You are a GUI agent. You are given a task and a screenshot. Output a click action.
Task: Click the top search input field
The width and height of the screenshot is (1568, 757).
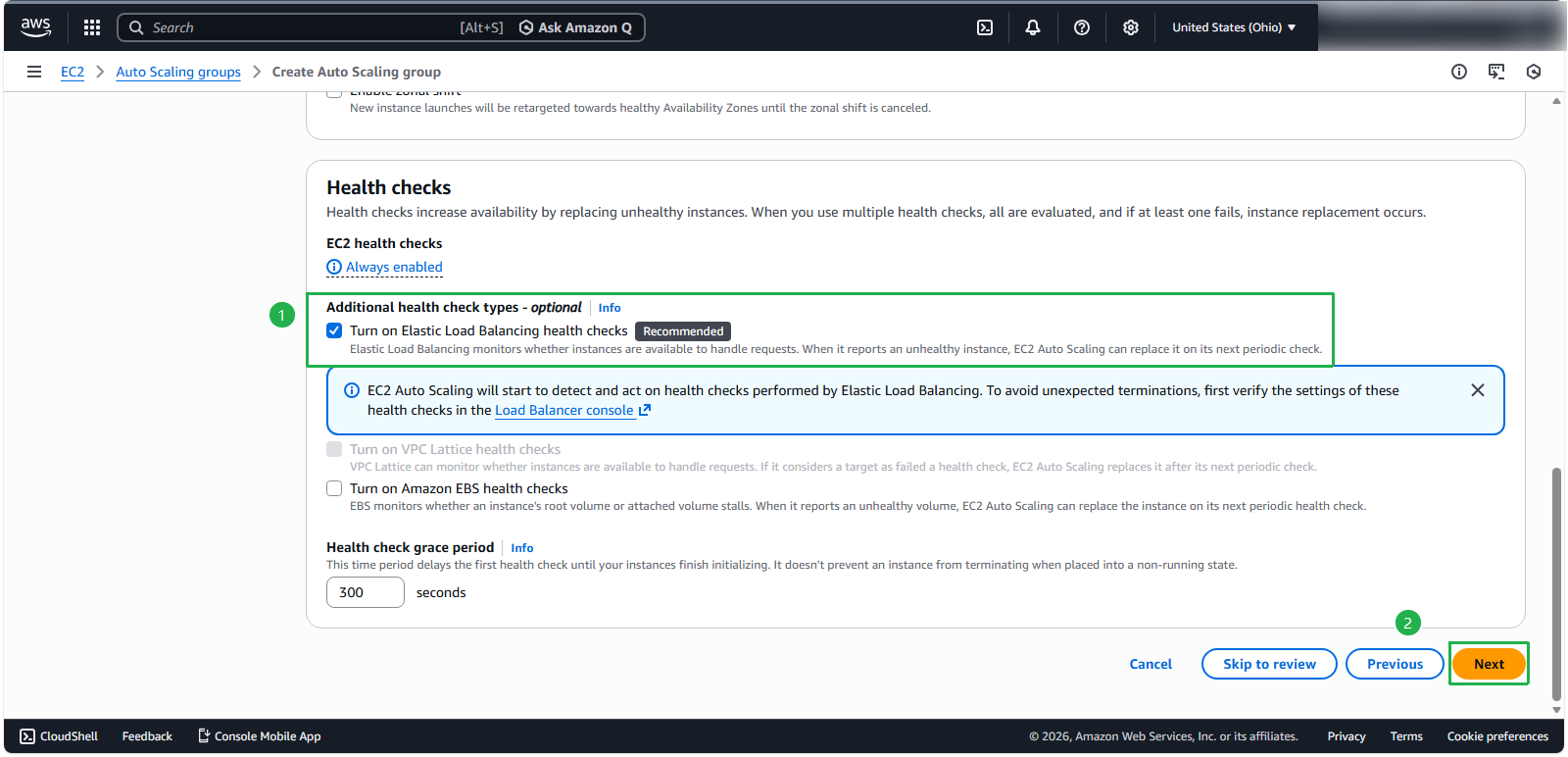tap(304, 27)
